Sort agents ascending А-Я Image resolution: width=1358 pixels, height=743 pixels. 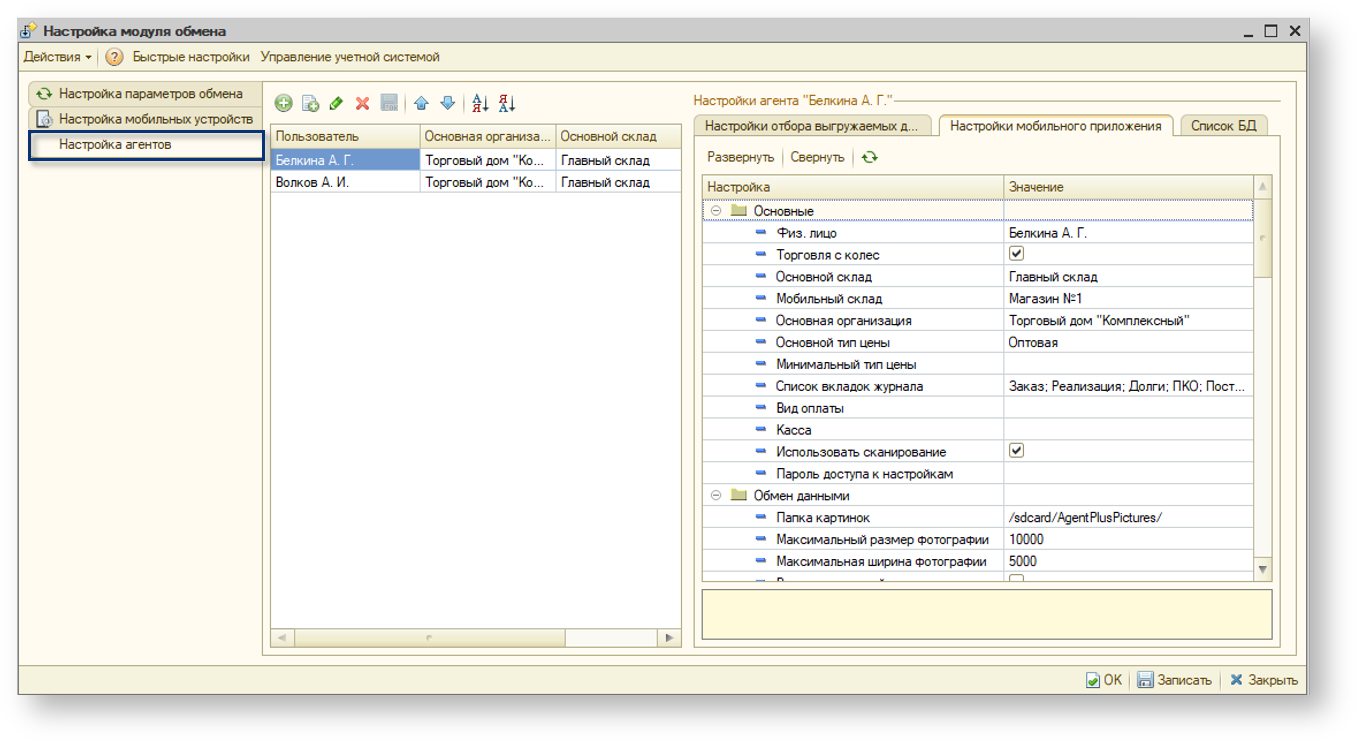pos(480,103)
